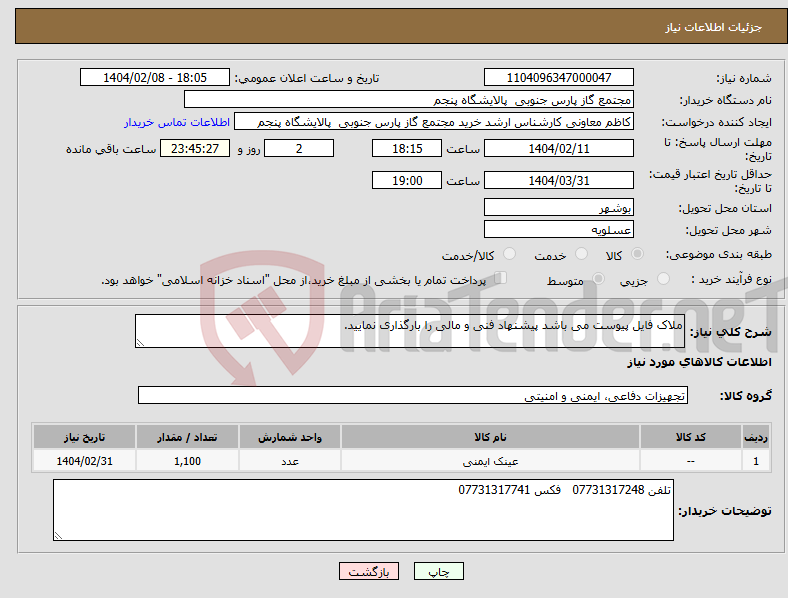The height and width of the screenshot is (598, 788).
Task: Click the شرح کلی نیاز description textarea
Action: [410, 331]
